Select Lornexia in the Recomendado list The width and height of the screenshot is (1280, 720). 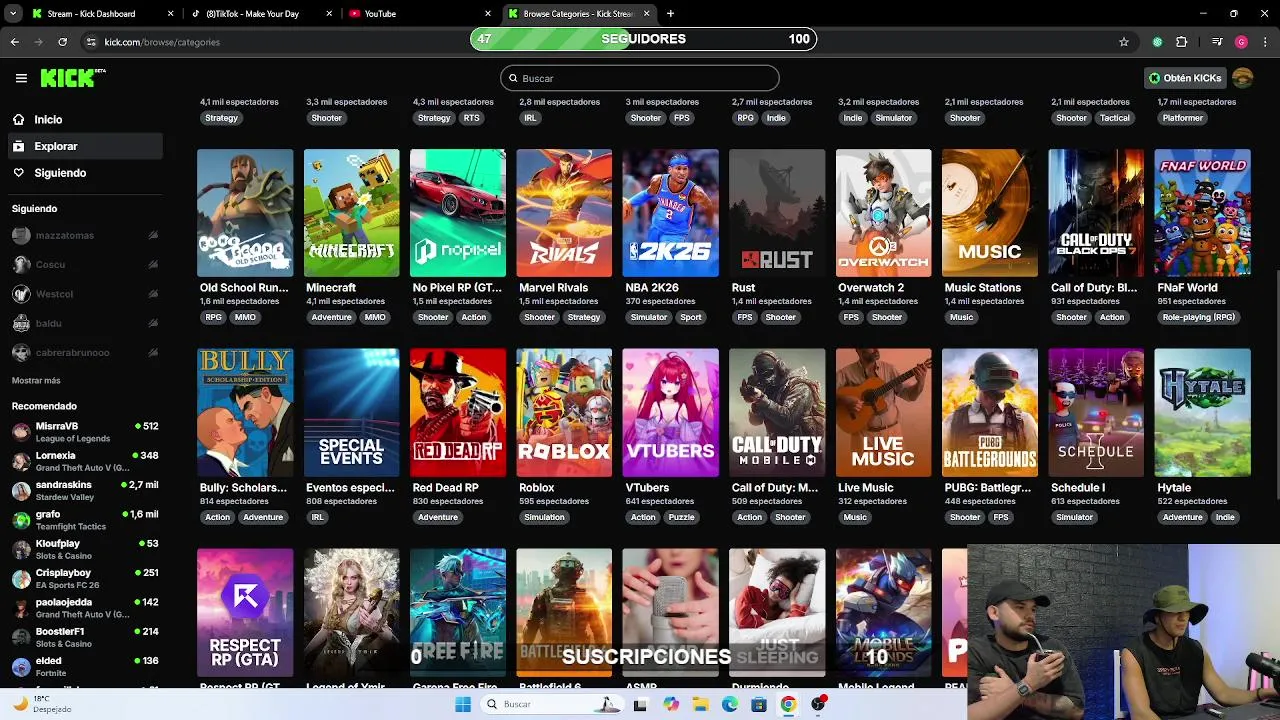point(85,461)
